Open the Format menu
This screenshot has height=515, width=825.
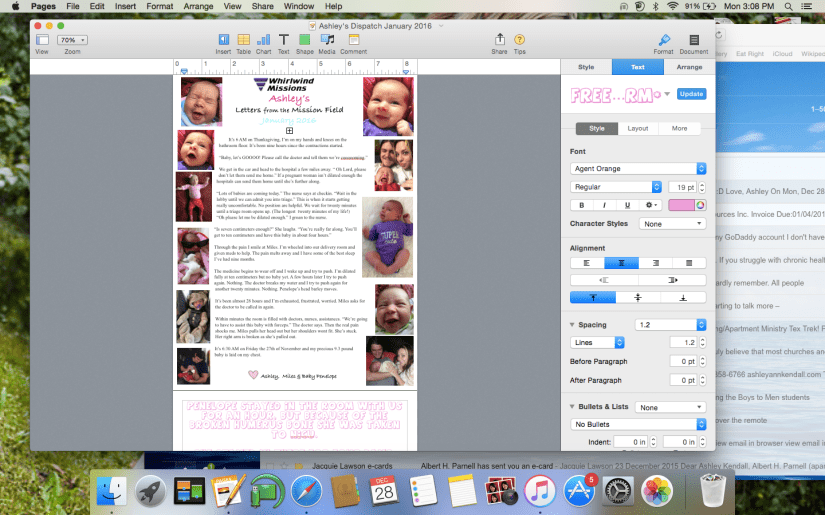(x=159, y=6)
